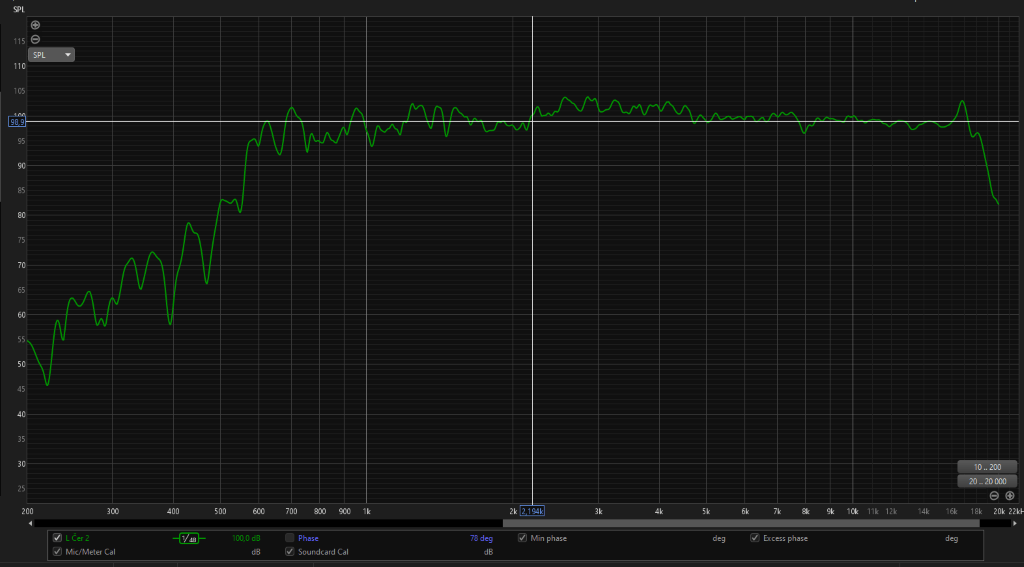Click the 115 dB axis label
The width and height of the screenshot is (1024, 567).
(x=20, y=41)
